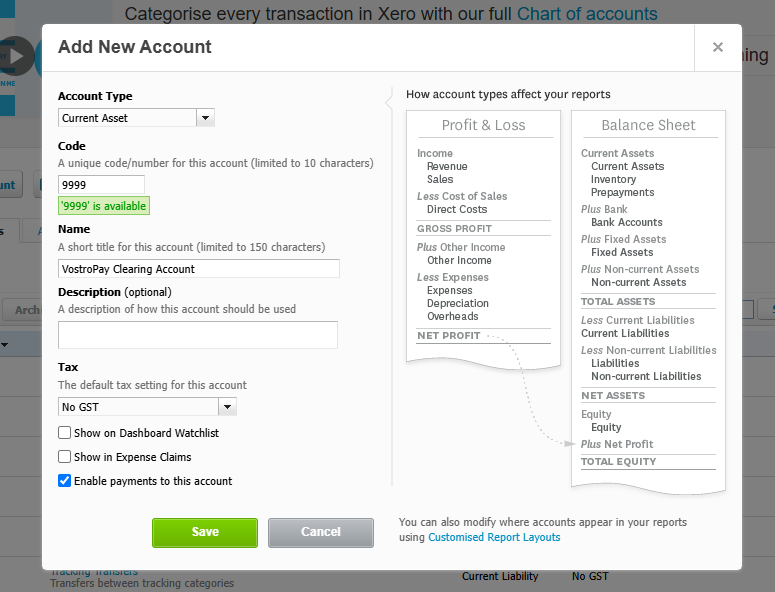Screen dimensions: 775x592
Task: Click the "'9999' is available" message
Action: pos(104,206)
